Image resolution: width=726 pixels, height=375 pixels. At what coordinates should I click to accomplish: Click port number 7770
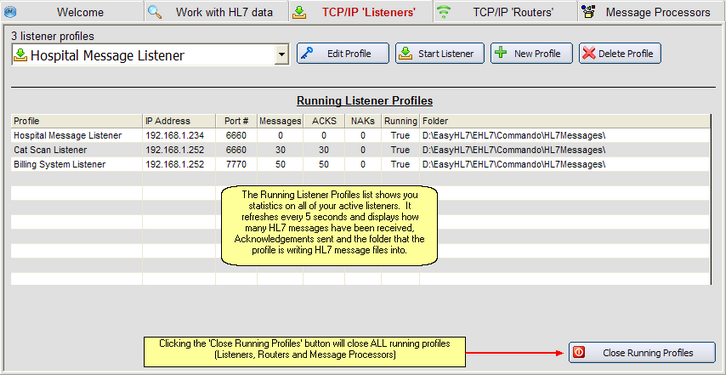click(236, 164)
